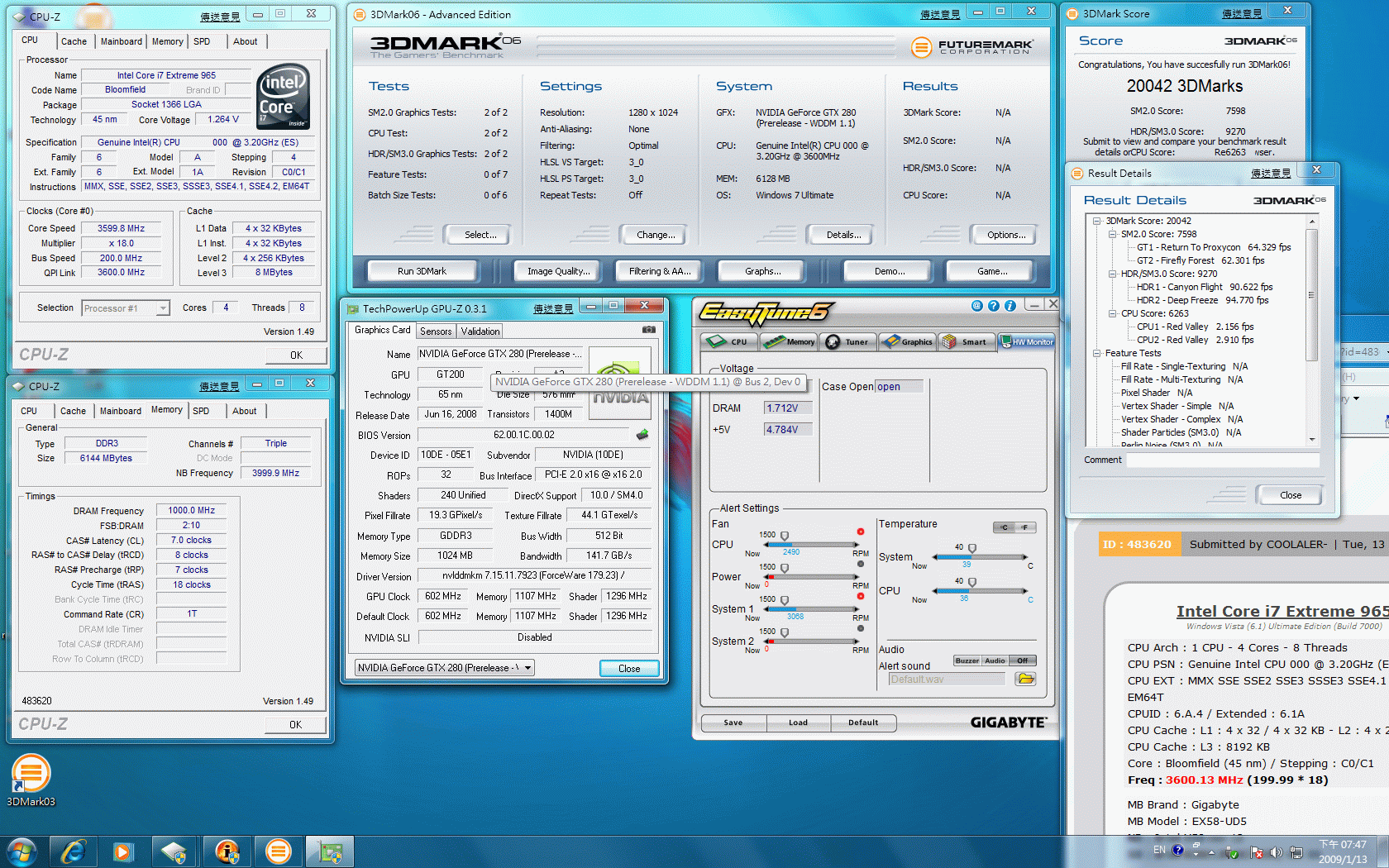Viewport: 1389px width, 868px height.
Task: Open the EasyTune6 Graphics tab
Action: 907,341
